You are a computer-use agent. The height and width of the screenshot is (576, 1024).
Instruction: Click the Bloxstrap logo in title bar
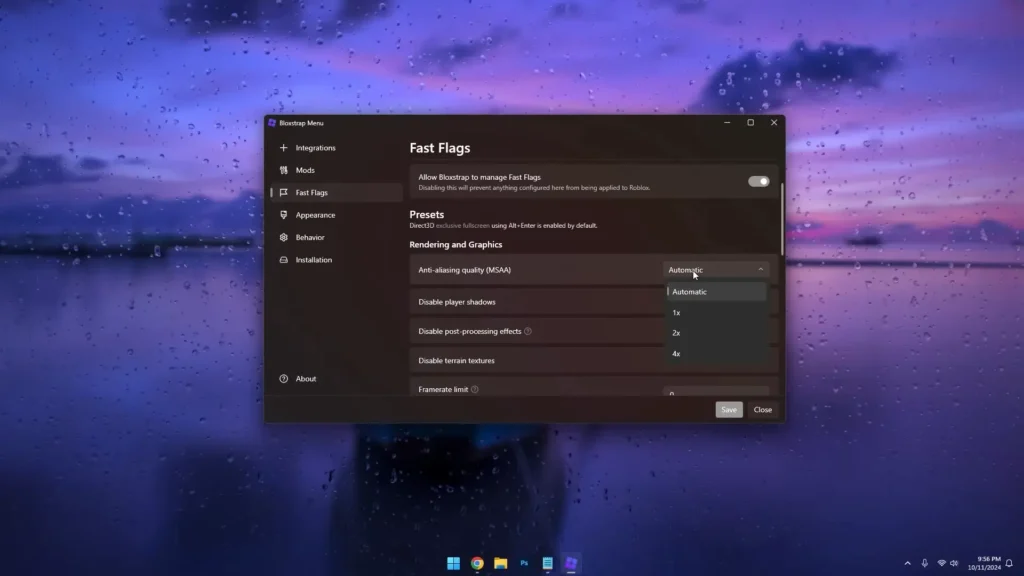(272, 123)
